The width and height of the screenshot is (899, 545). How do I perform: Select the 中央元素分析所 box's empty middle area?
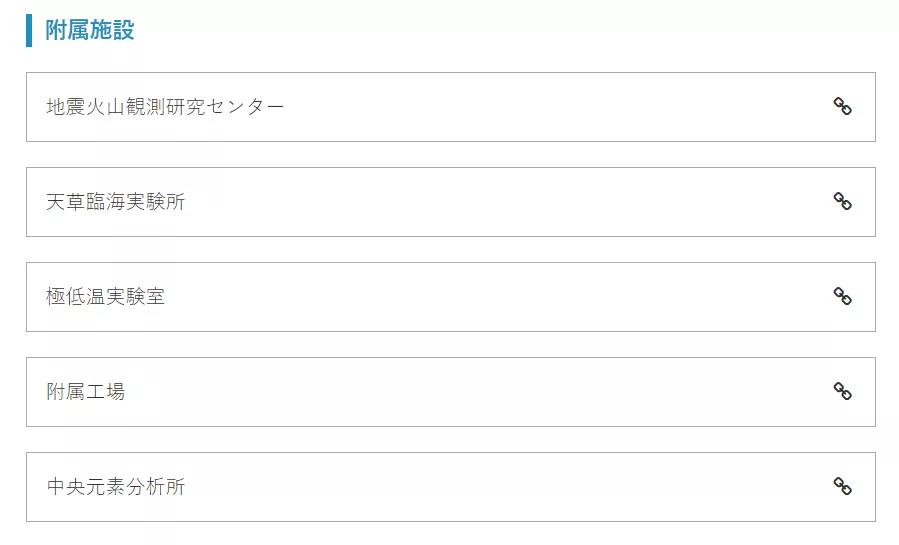(507, 487)
